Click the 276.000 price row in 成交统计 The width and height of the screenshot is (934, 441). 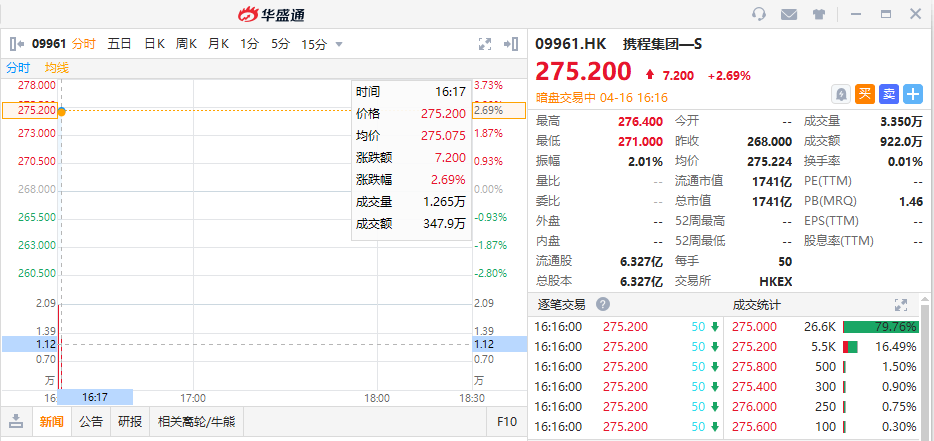pyautogui.click(x=754, y=406)
